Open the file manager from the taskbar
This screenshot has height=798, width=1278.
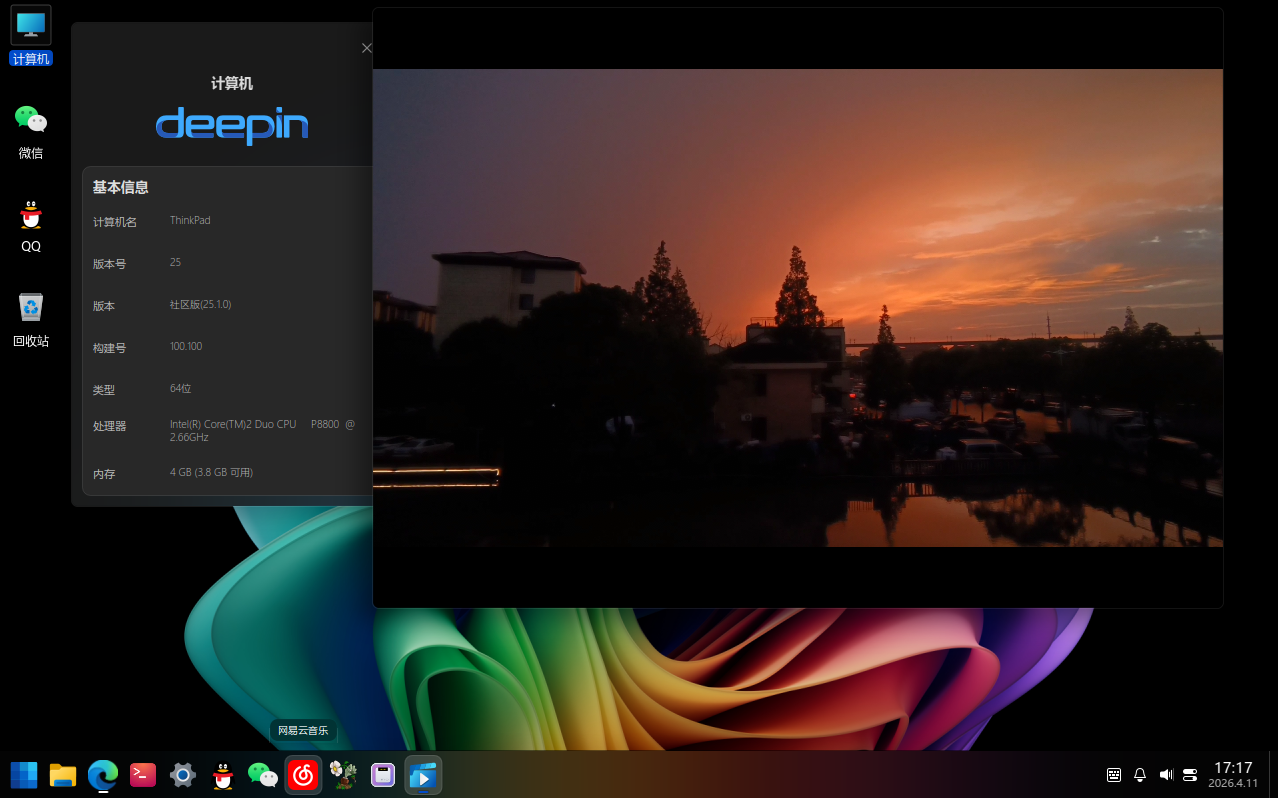(x=63, y=775)
